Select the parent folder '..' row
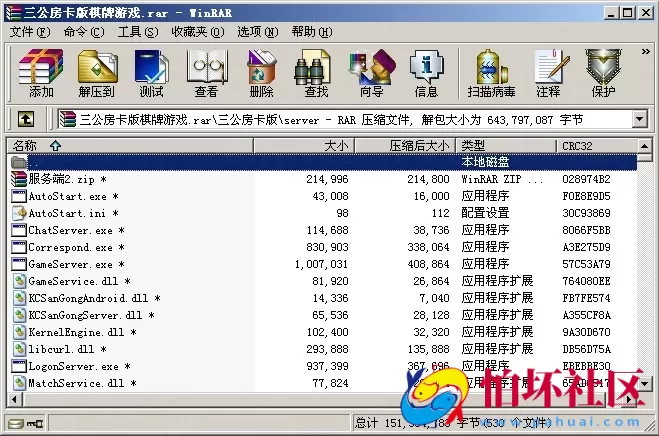 click(323, 162)
